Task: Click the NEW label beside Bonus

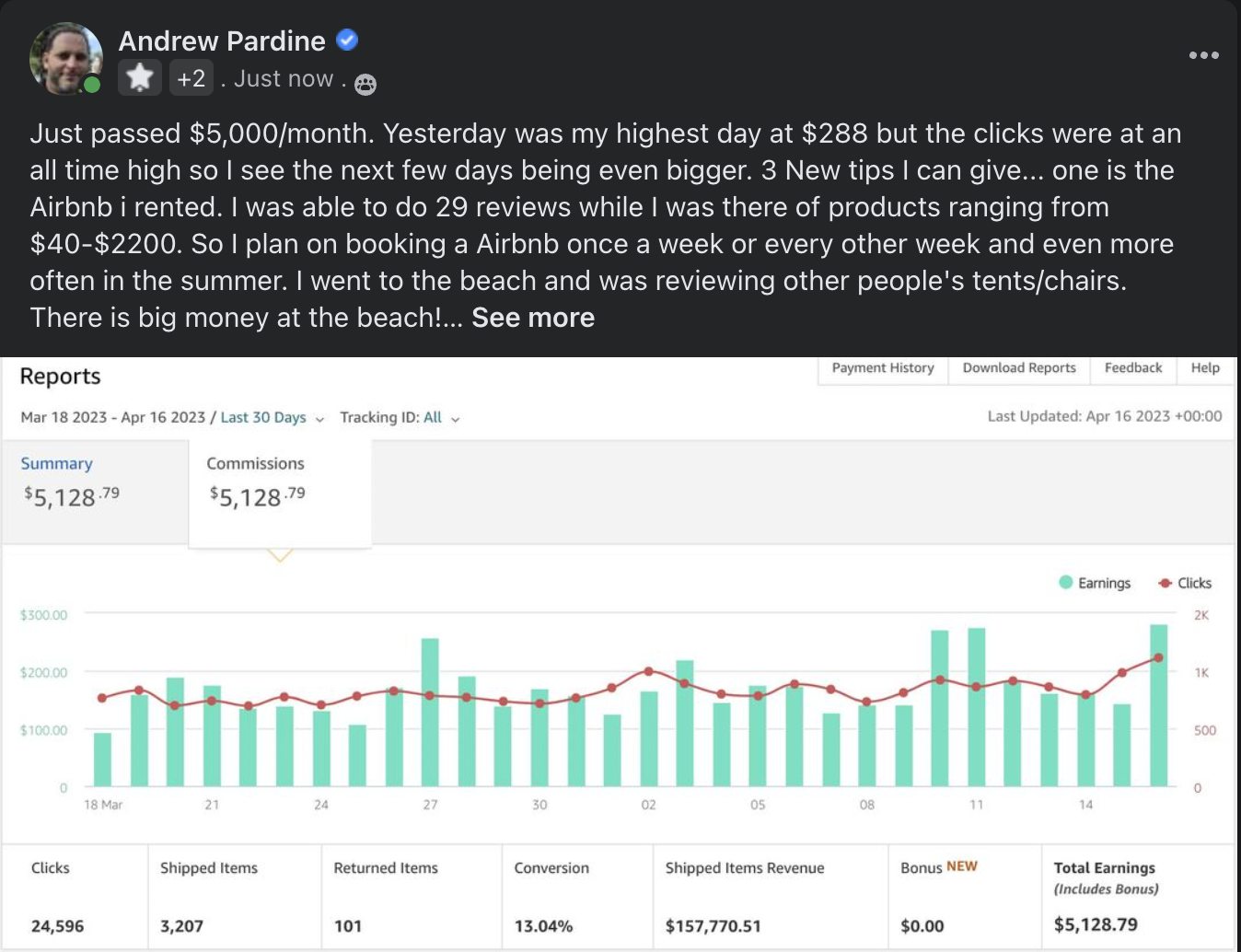Action: tap(962, 866)
